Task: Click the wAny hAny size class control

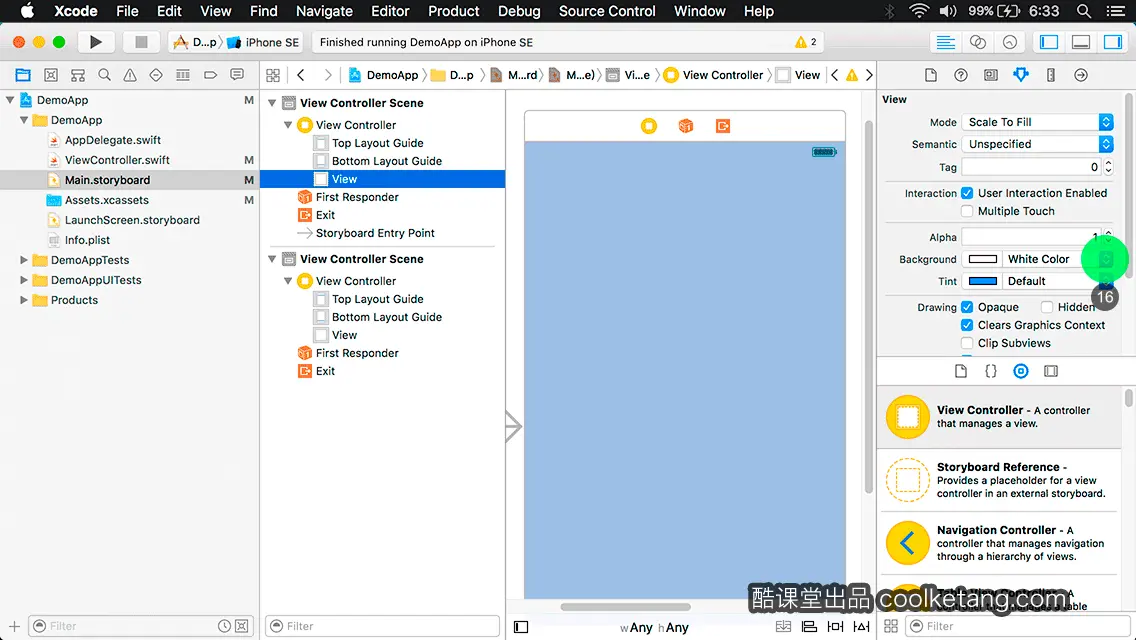Action: tap(654, 628)
